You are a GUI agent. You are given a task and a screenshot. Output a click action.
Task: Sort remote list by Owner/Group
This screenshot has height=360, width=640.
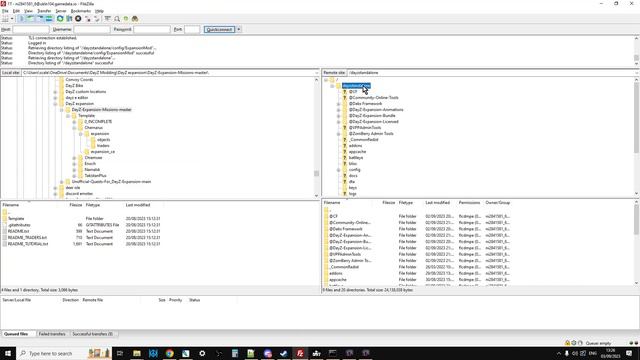tap(498, 202)
